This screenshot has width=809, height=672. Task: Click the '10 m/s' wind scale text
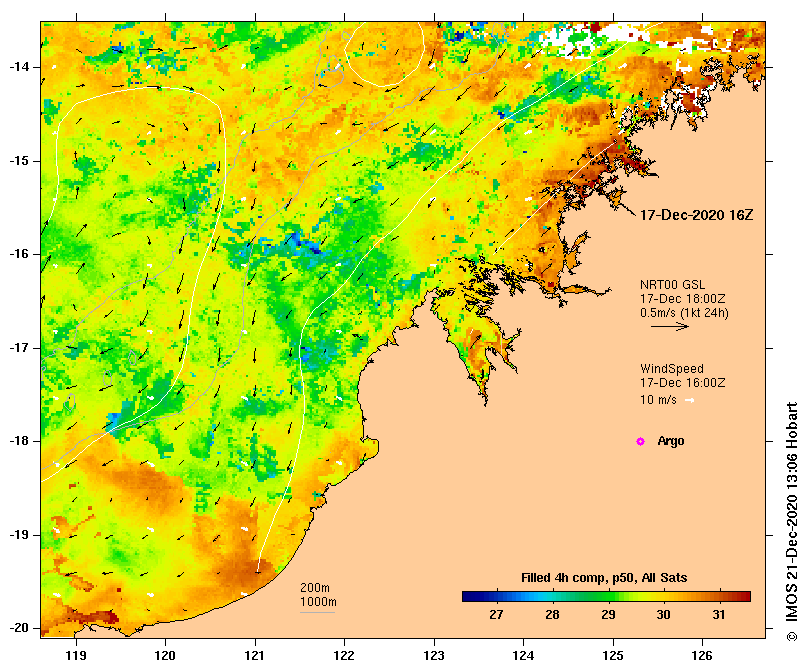coord(658,400)
